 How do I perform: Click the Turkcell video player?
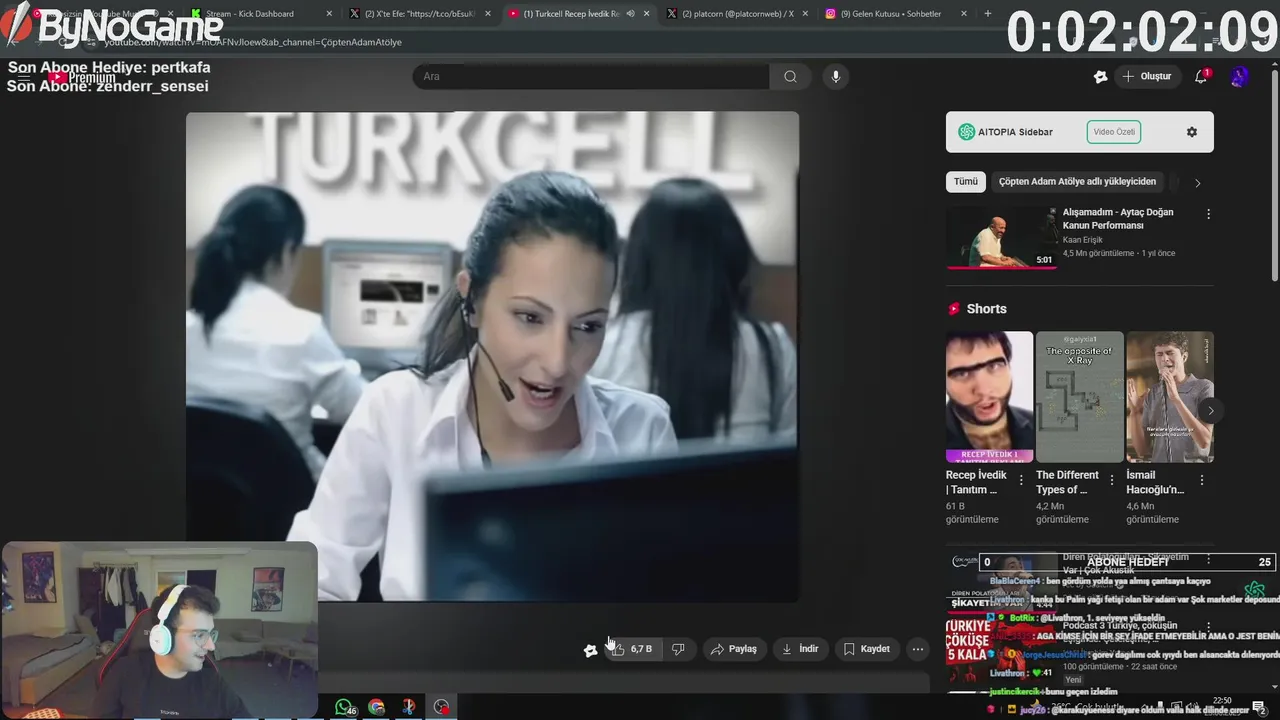pyautogui.click(x=492, y=356)
